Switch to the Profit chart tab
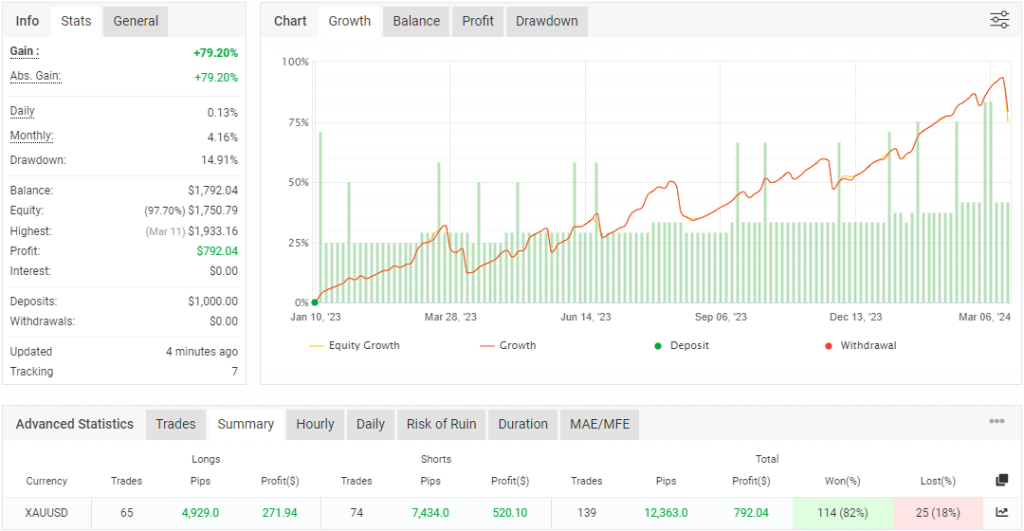 477,21
